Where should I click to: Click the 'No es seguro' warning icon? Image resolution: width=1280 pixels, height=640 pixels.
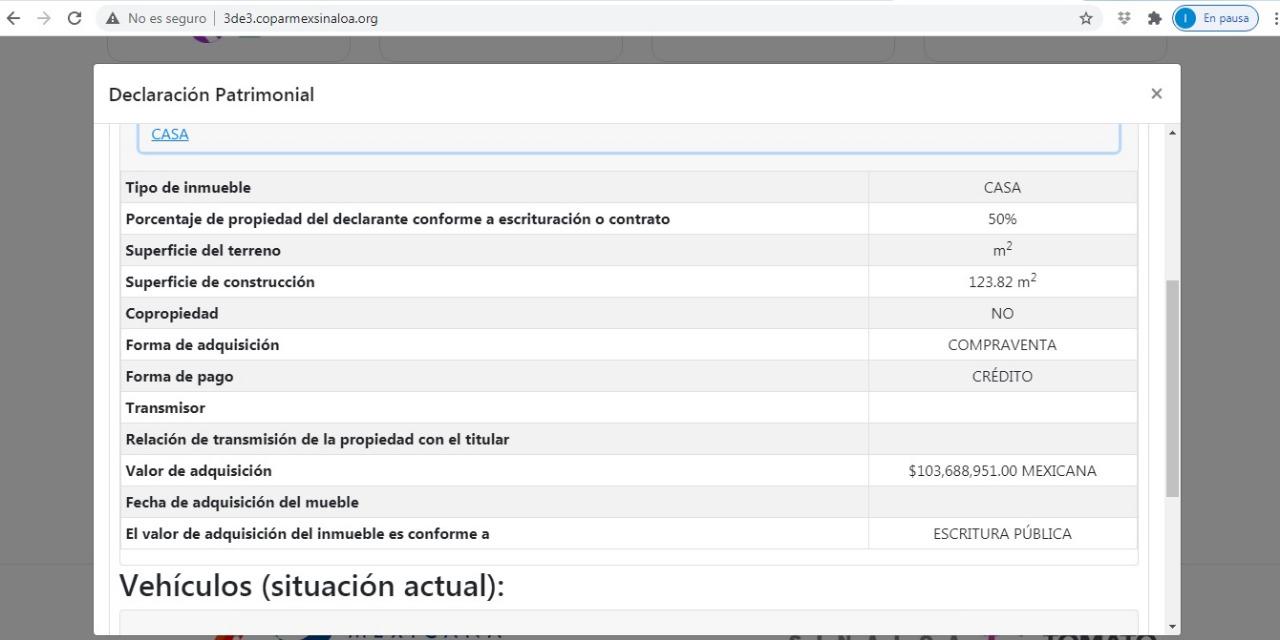pos(113,18)
